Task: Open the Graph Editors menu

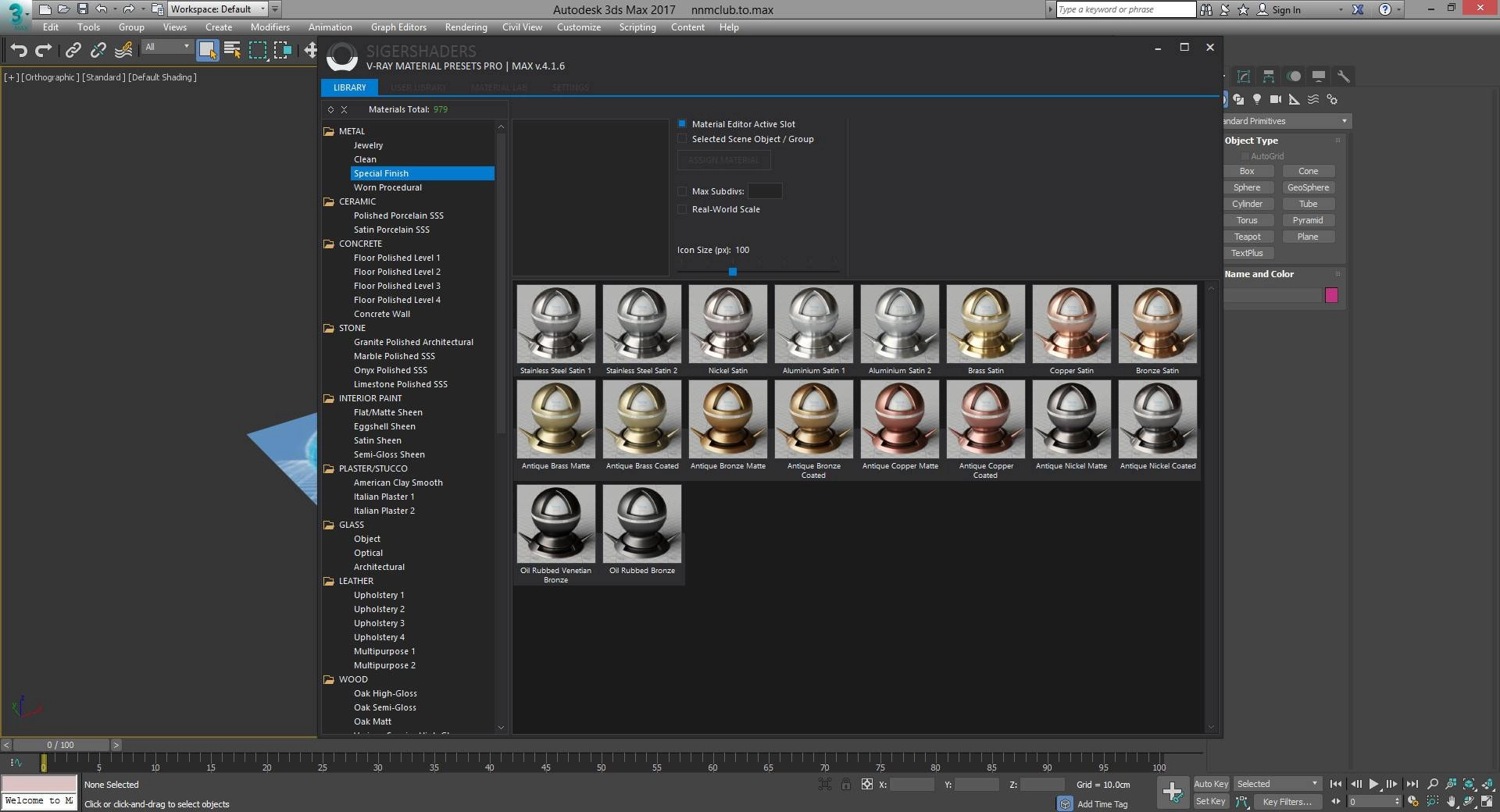Action: (x=398, y=27)
